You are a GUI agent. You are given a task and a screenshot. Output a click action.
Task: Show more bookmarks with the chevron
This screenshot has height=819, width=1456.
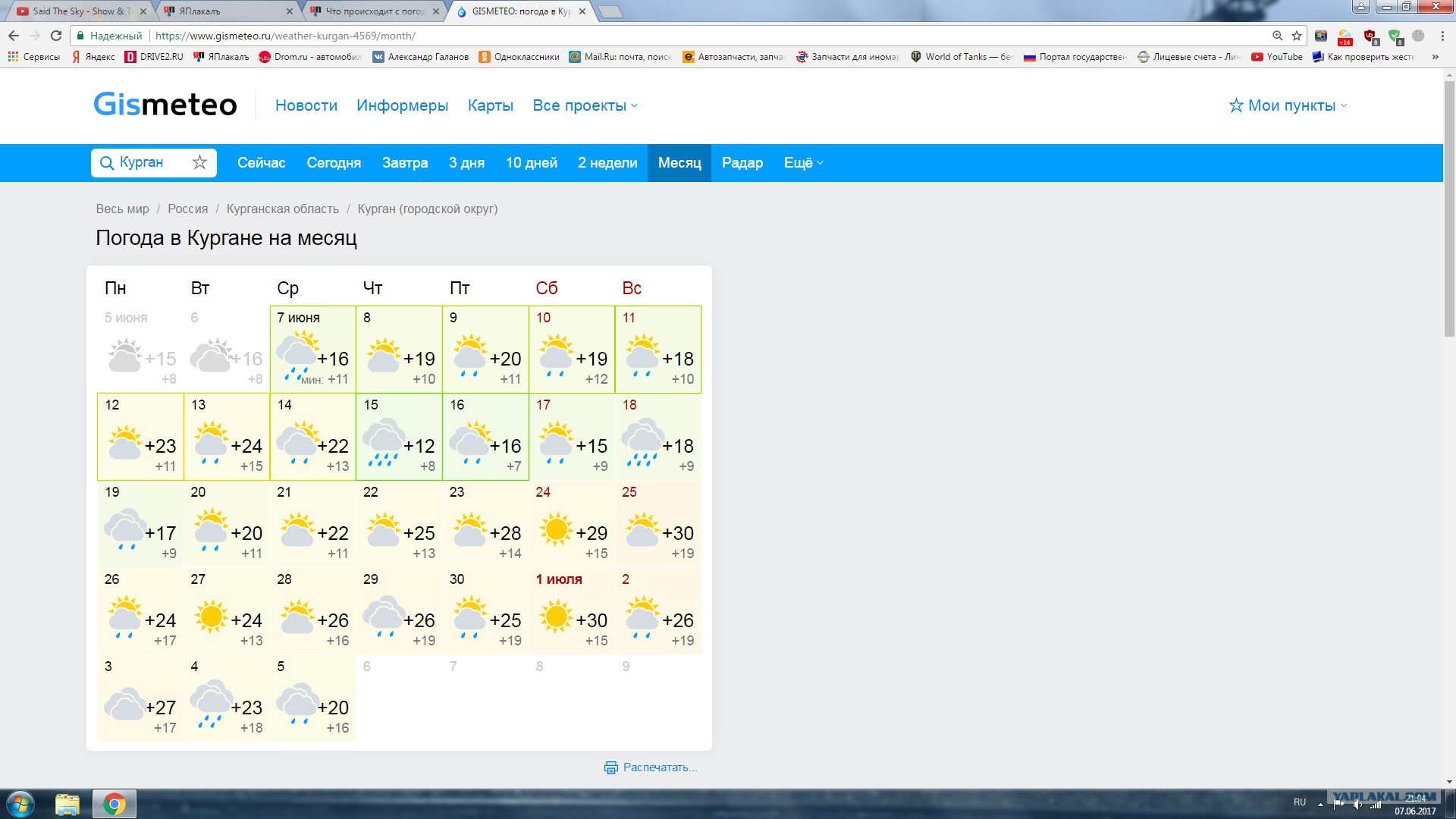(x=1435, y=57)
